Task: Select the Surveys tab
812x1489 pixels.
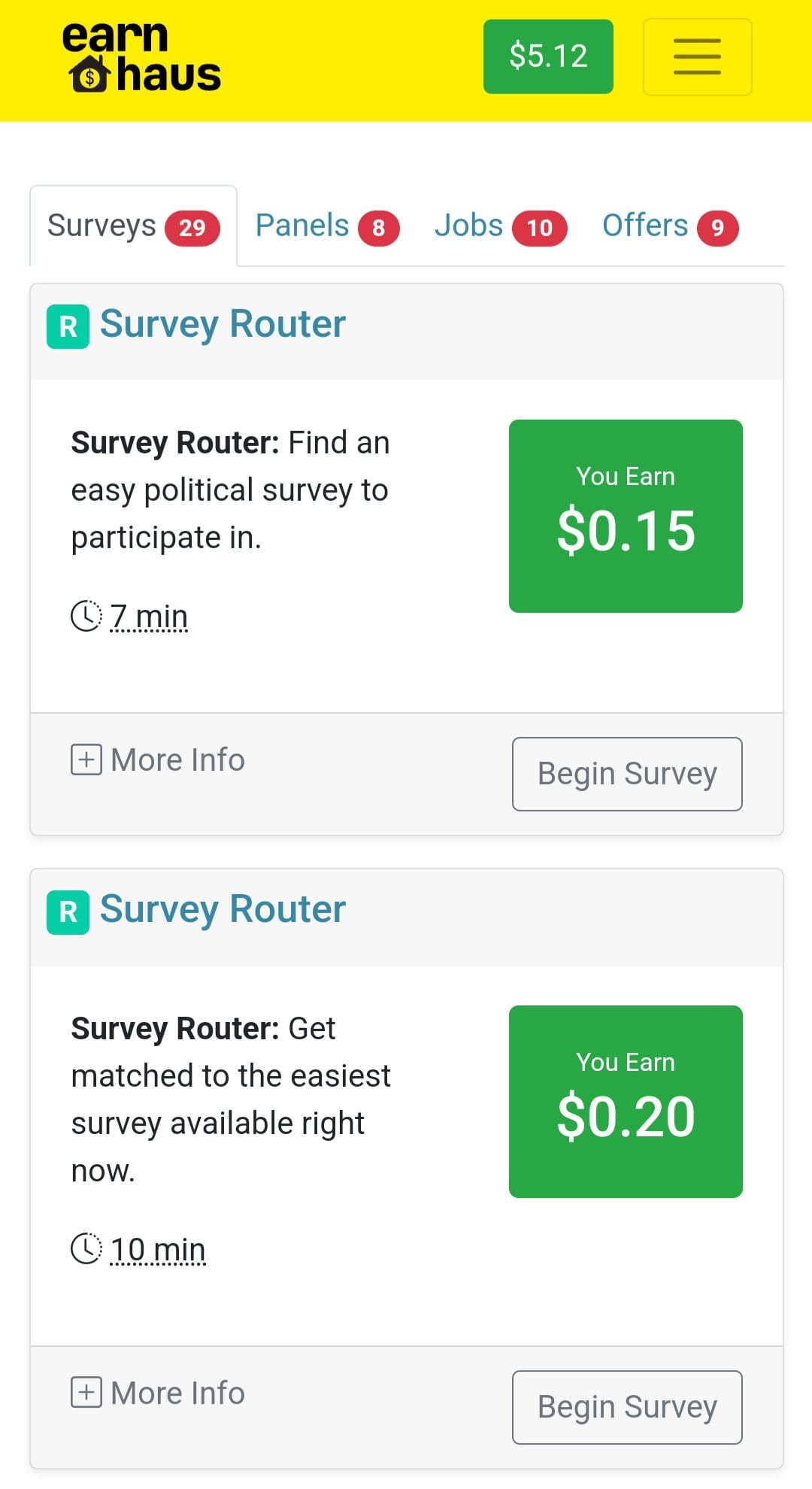Action: point(133,226)
